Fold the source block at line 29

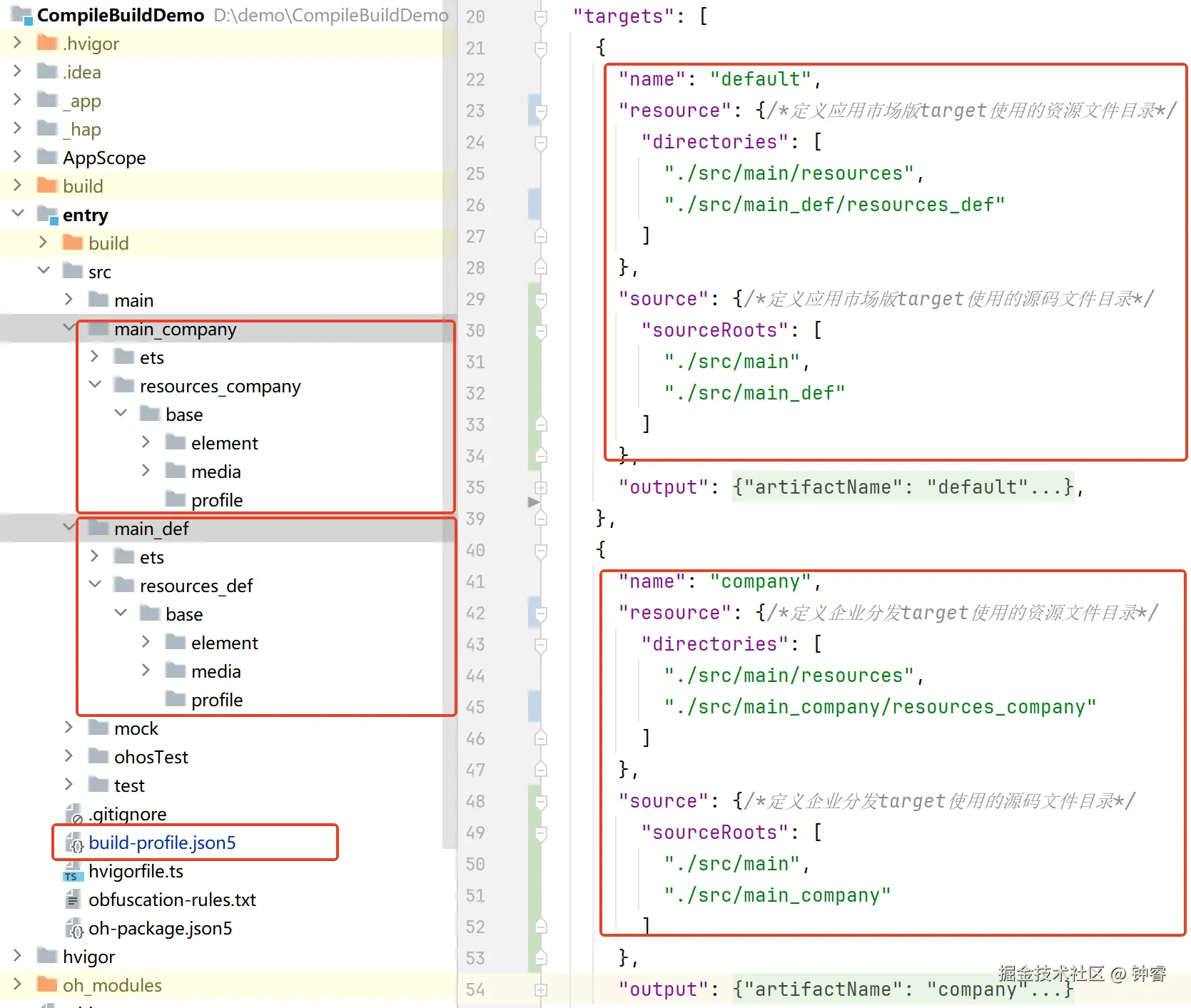[x=541, y=300]
